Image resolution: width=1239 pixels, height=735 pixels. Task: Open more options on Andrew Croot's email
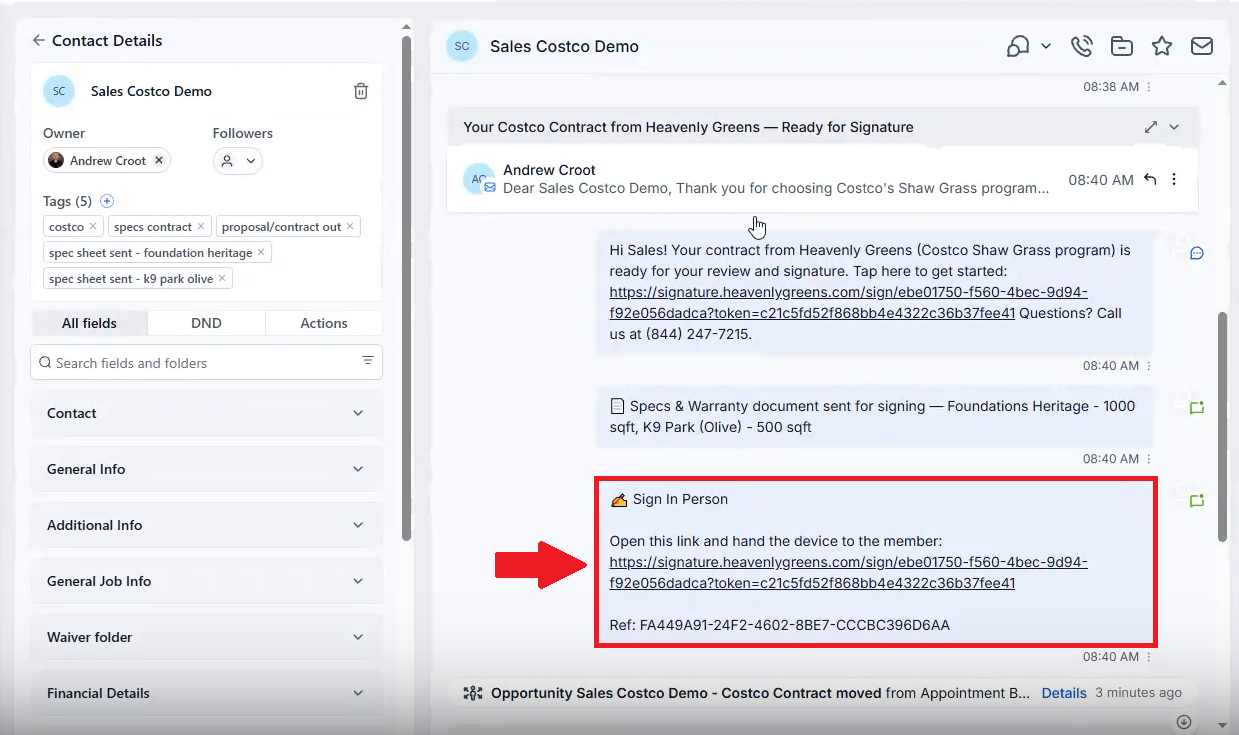pos(1174,180)
